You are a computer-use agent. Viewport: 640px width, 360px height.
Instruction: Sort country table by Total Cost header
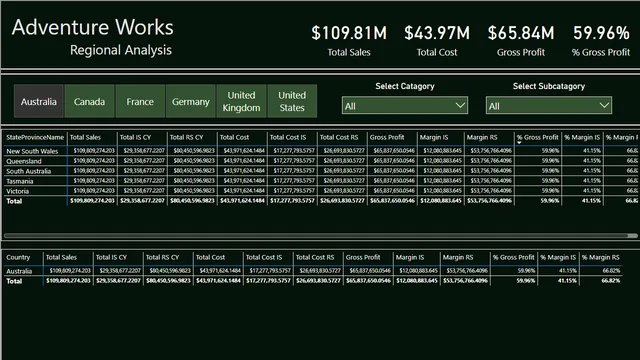(210, 258)
